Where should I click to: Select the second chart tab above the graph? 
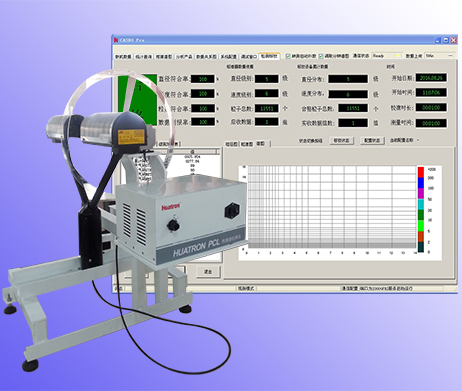coord(247,144)
